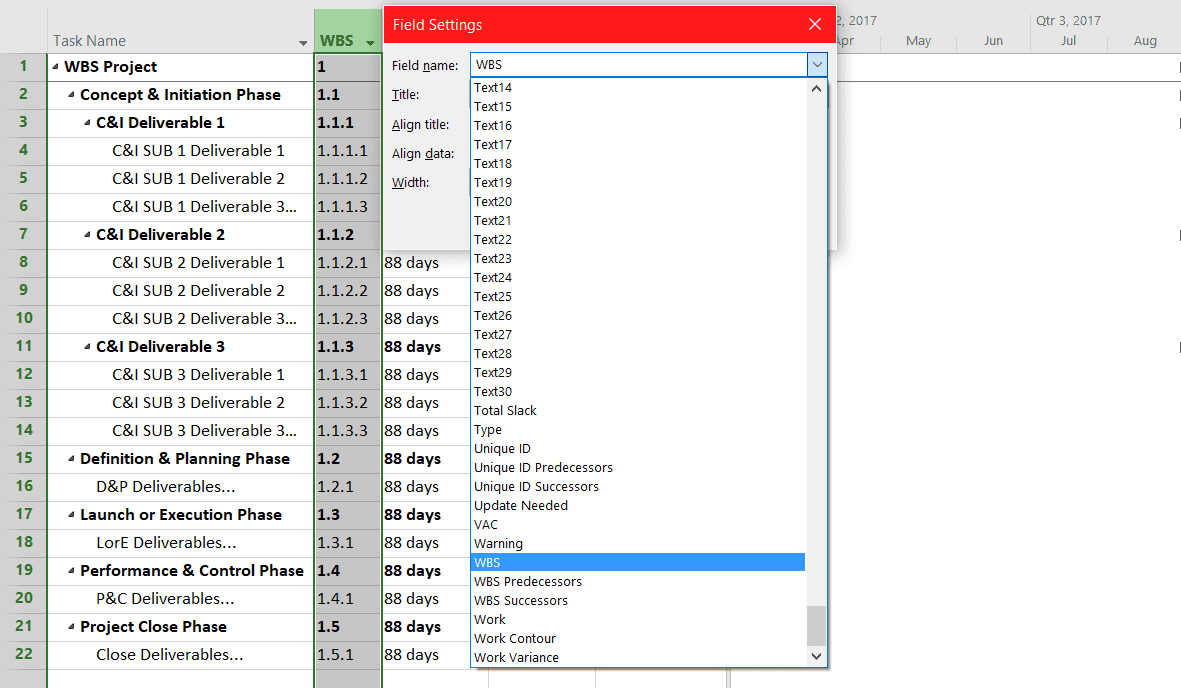Select row header number 12
The width and height of the screenshot is (1181, 688).
[x=23, y=374]
